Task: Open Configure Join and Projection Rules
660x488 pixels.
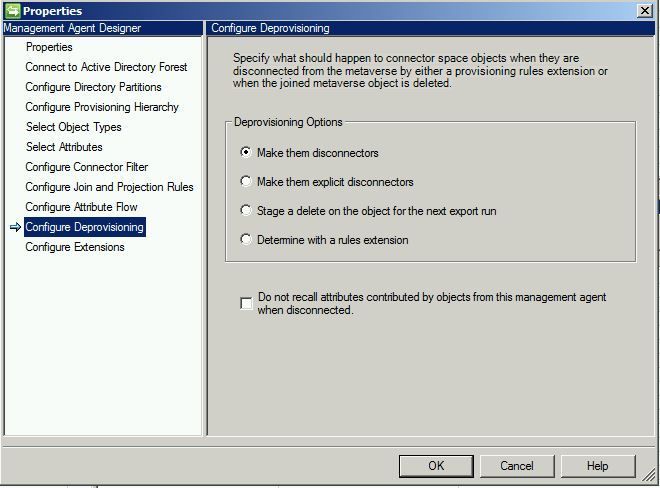Action: click(109, 187)
